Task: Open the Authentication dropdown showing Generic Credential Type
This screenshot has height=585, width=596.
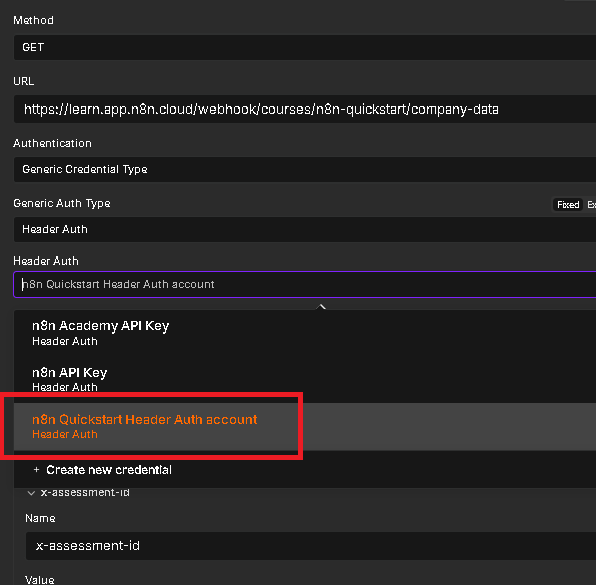Action: [305, 169]
